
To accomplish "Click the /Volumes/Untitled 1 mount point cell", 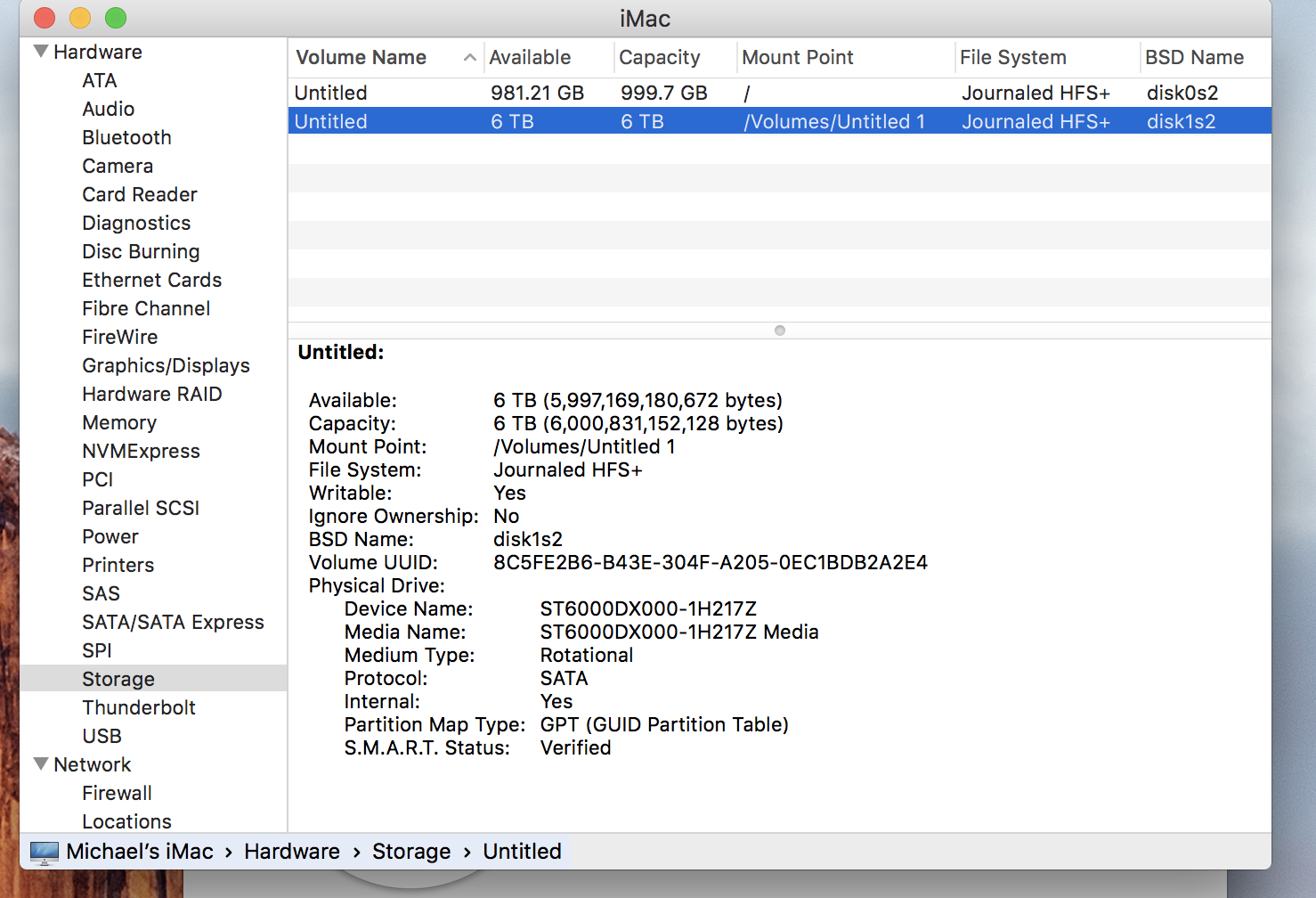I will coord(834,121).
